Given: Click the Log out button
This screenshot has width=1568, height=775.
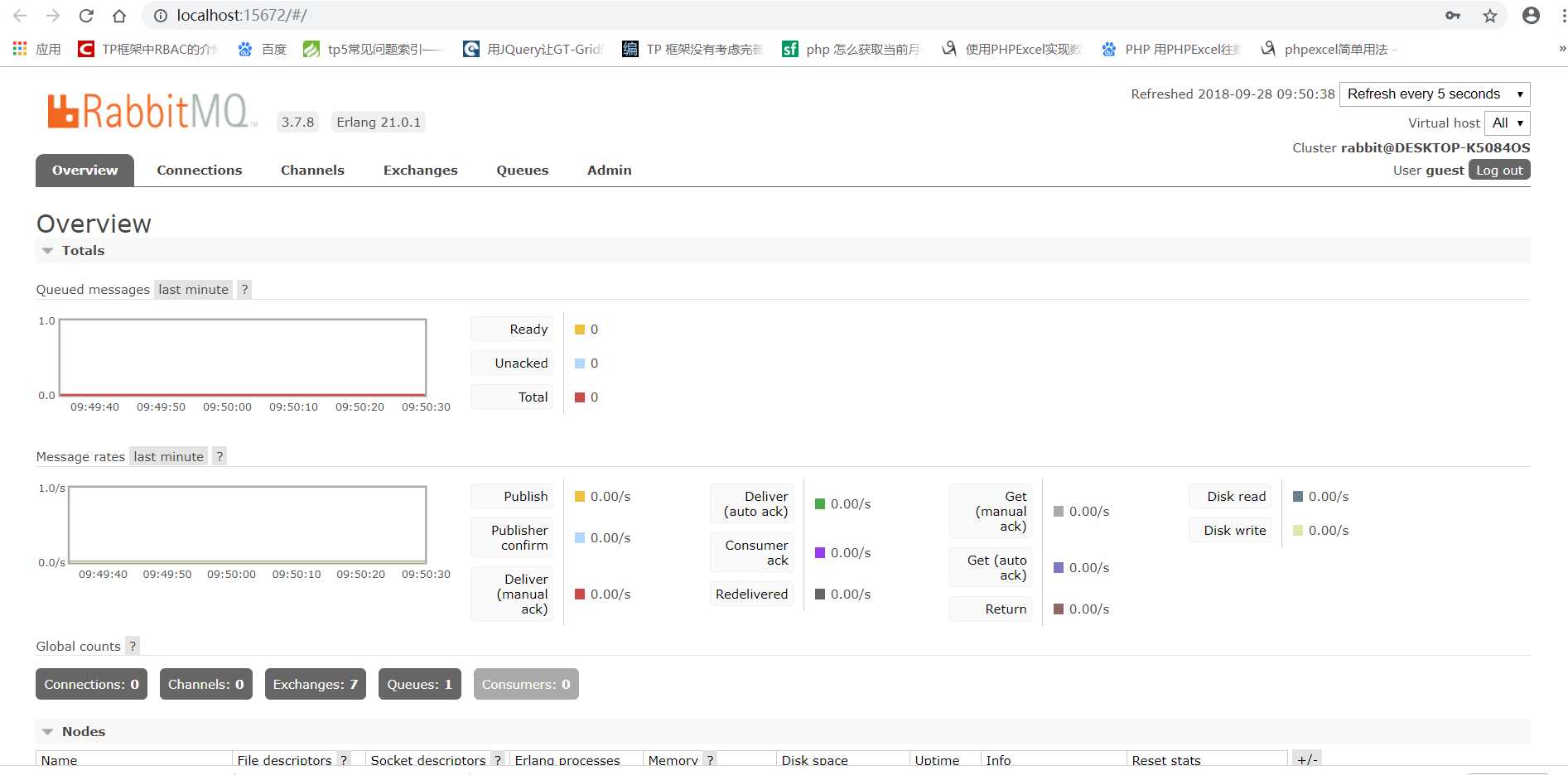Looking at the screenshot, I should (x=1499, y=170).
